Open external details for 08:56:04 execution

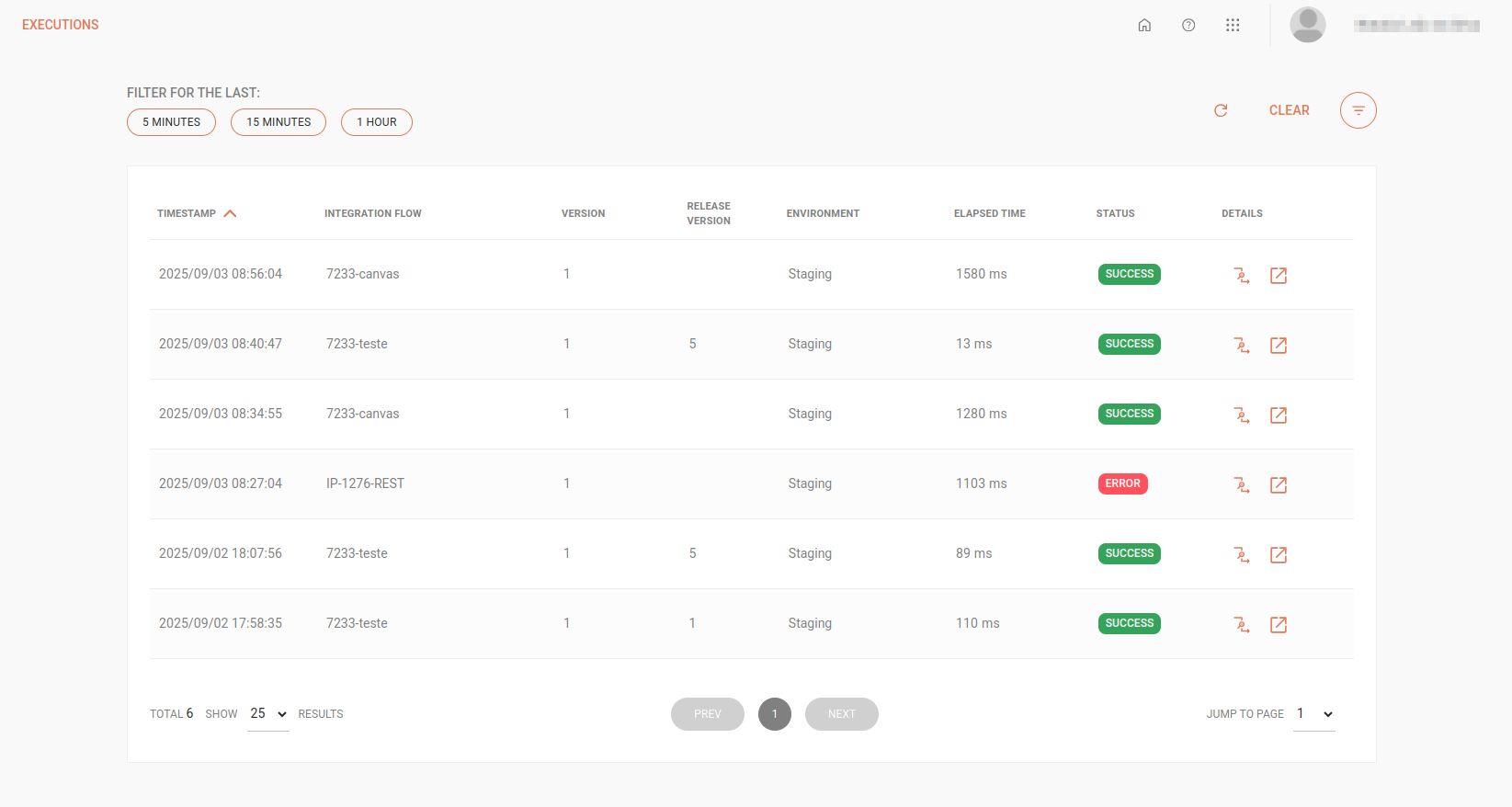tap(1278, 275)
